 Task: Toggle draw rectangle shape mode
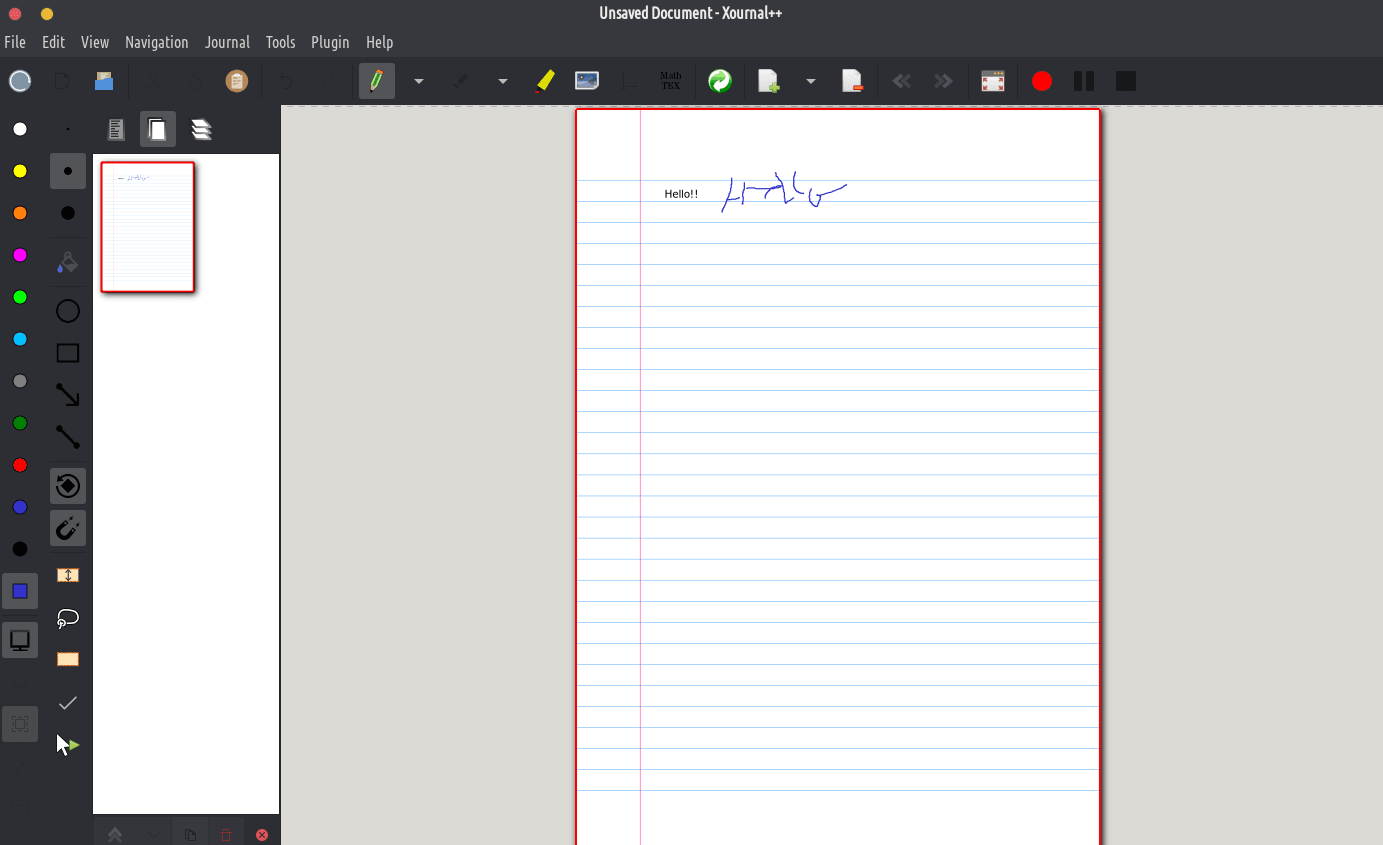pos(68,353)
